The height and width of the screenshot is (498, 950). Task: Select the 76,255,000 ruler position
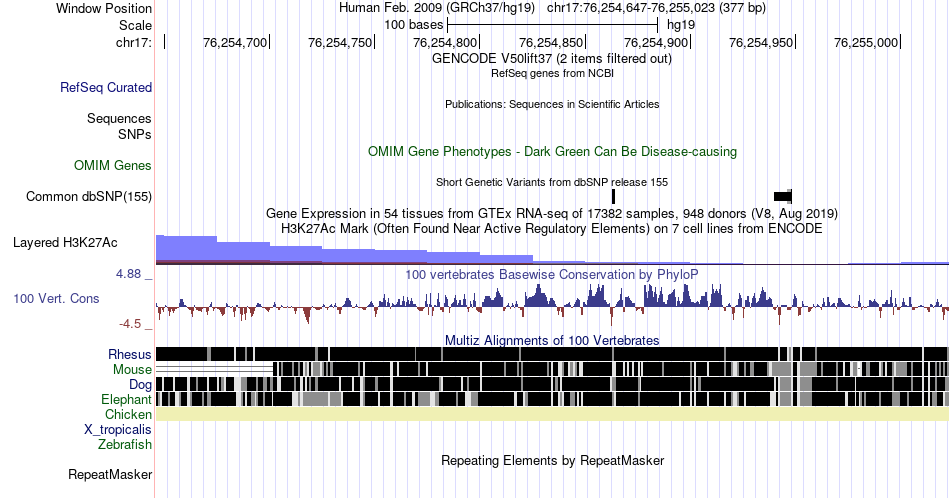pyautogui.click(x=866, y=42)
